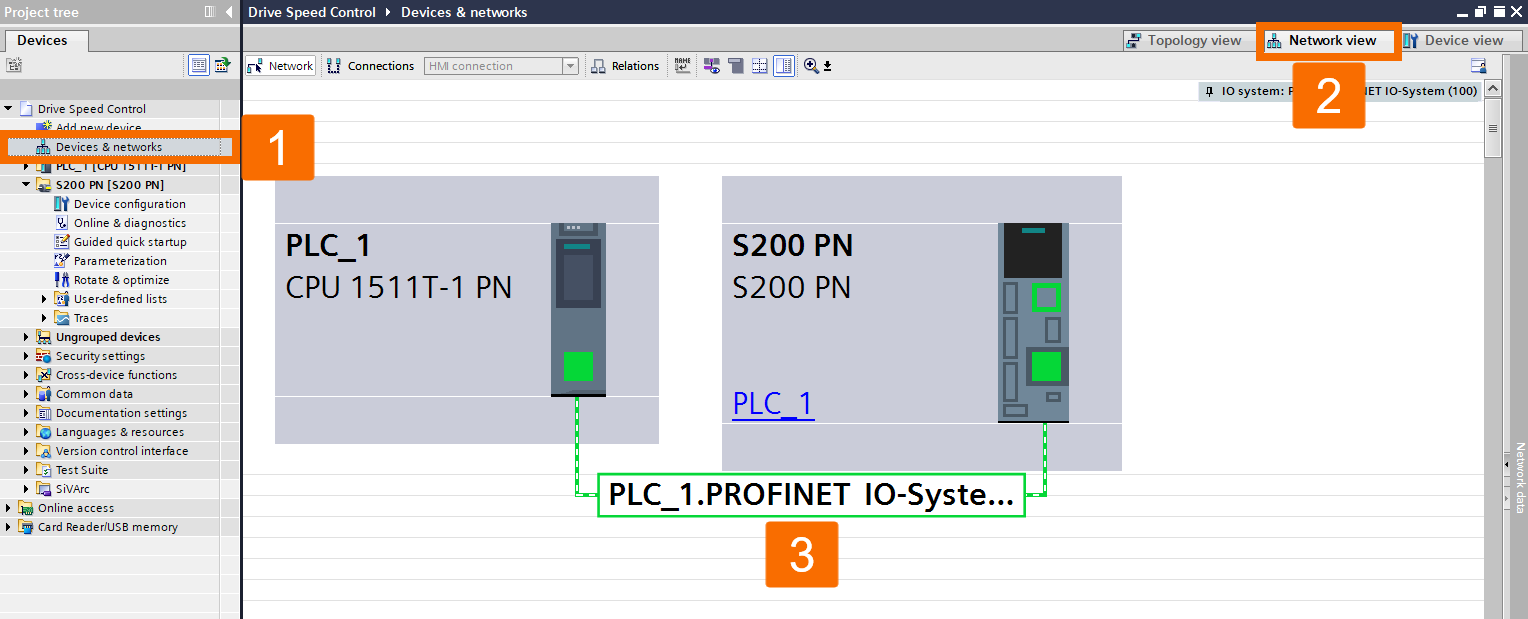
Task: Click the tree export icon with green arrow
Action: point(222,66)
